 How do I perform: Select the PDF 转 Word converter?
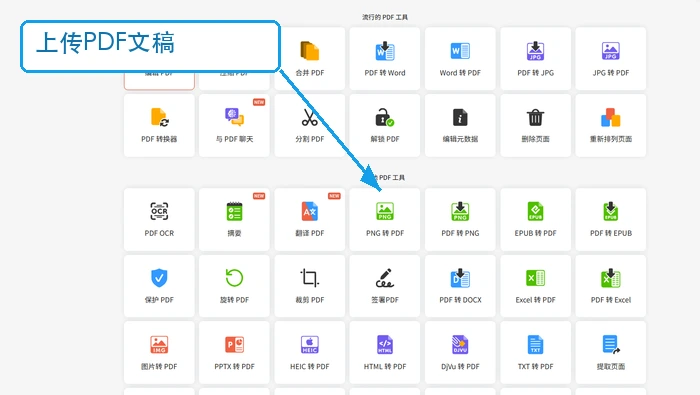(x=385, y=58)
